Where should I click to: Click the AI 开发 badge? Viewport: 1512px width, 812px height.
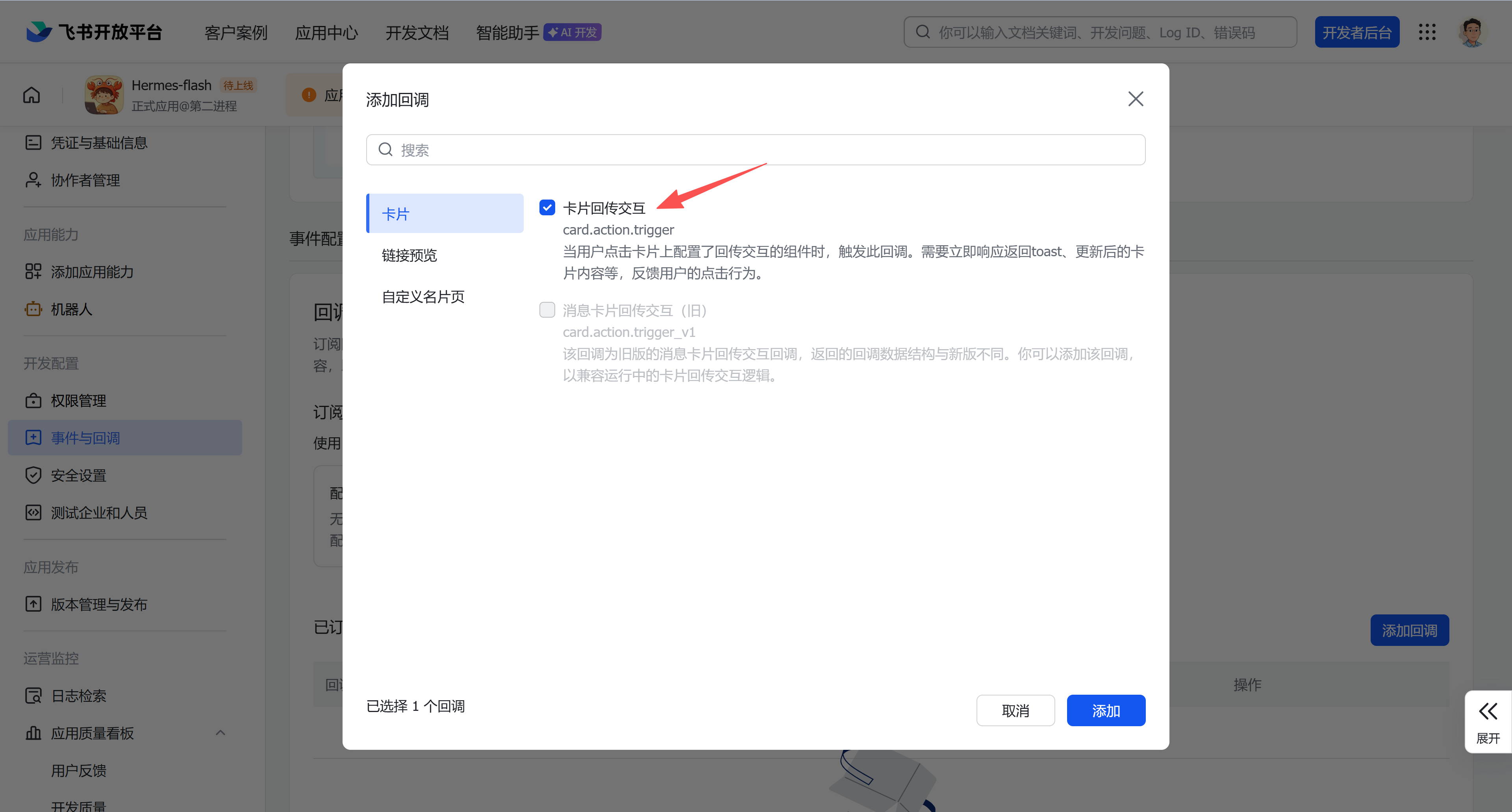click(572, 32)
